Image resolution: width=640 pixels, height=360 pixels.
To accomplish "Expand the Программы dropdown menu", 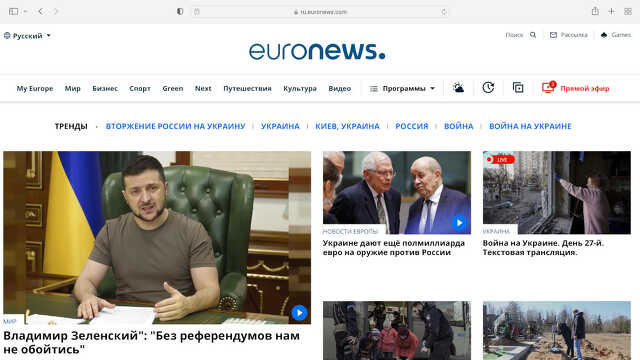I will 402,89.
